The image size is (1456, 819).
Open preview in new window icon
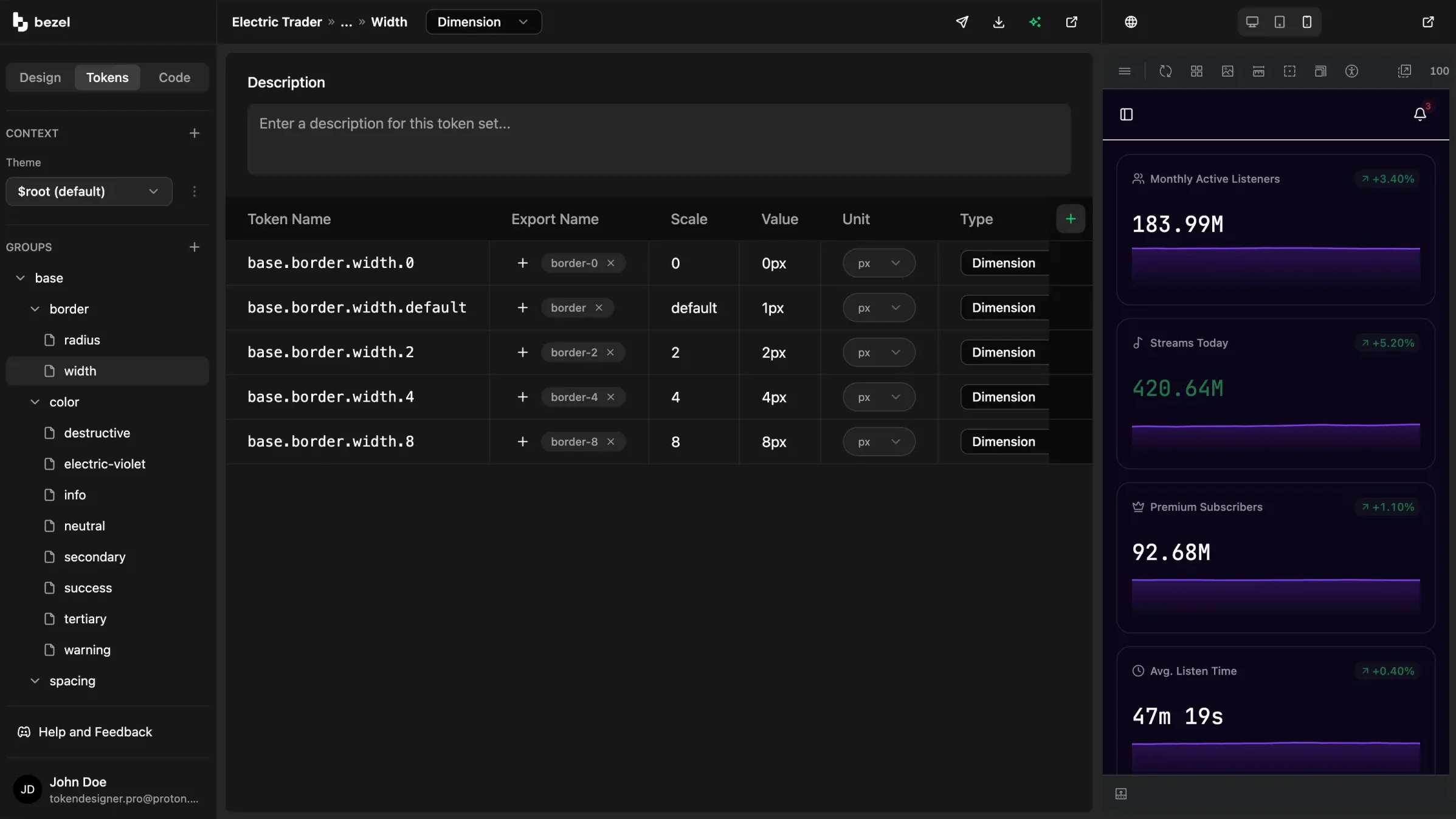(x=1428, y=22)
